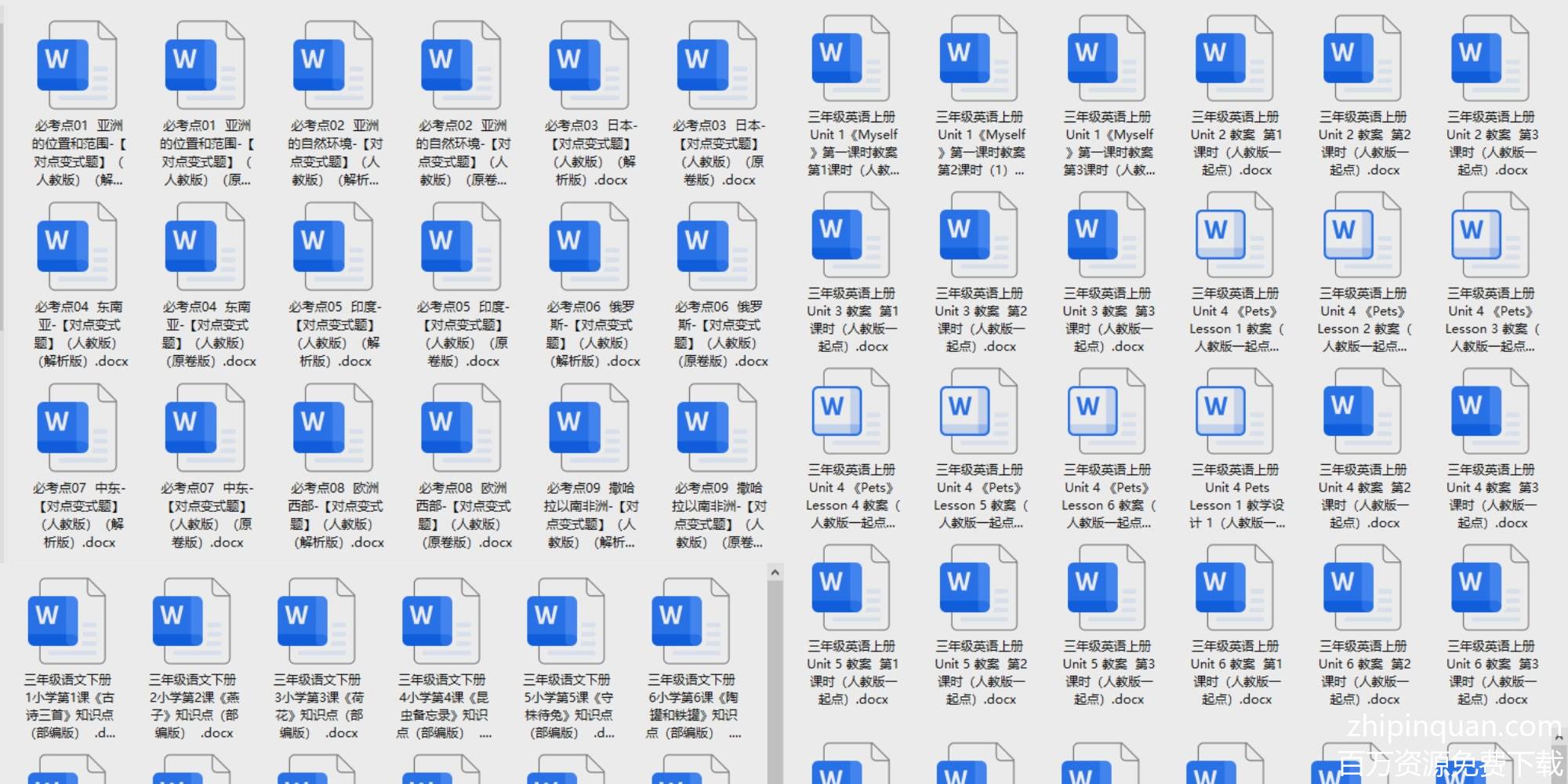The width and height of the screenshot is (1568, 784).
Task: Choose Word icon for 必考点06 俄罗斯 原卷版
Action: click(x=717, y=246)
